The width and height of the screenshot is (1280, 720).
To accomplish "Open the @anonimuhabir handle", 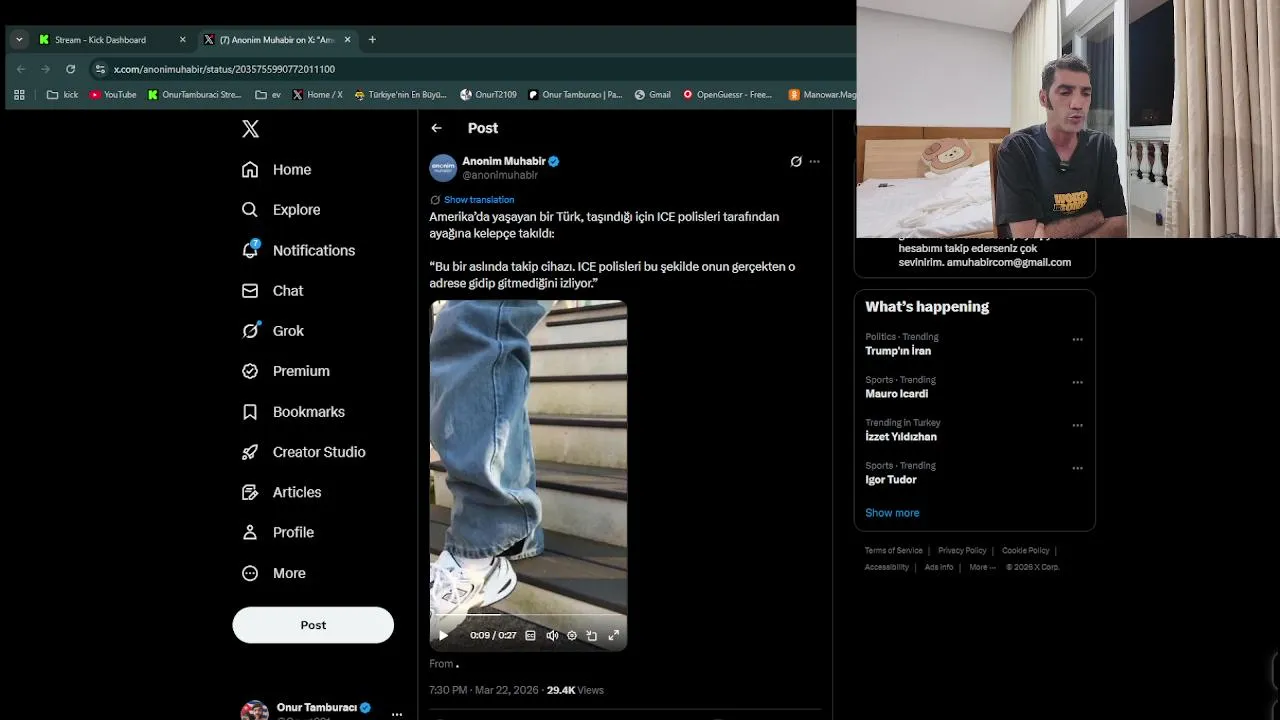I will point(500,175).
